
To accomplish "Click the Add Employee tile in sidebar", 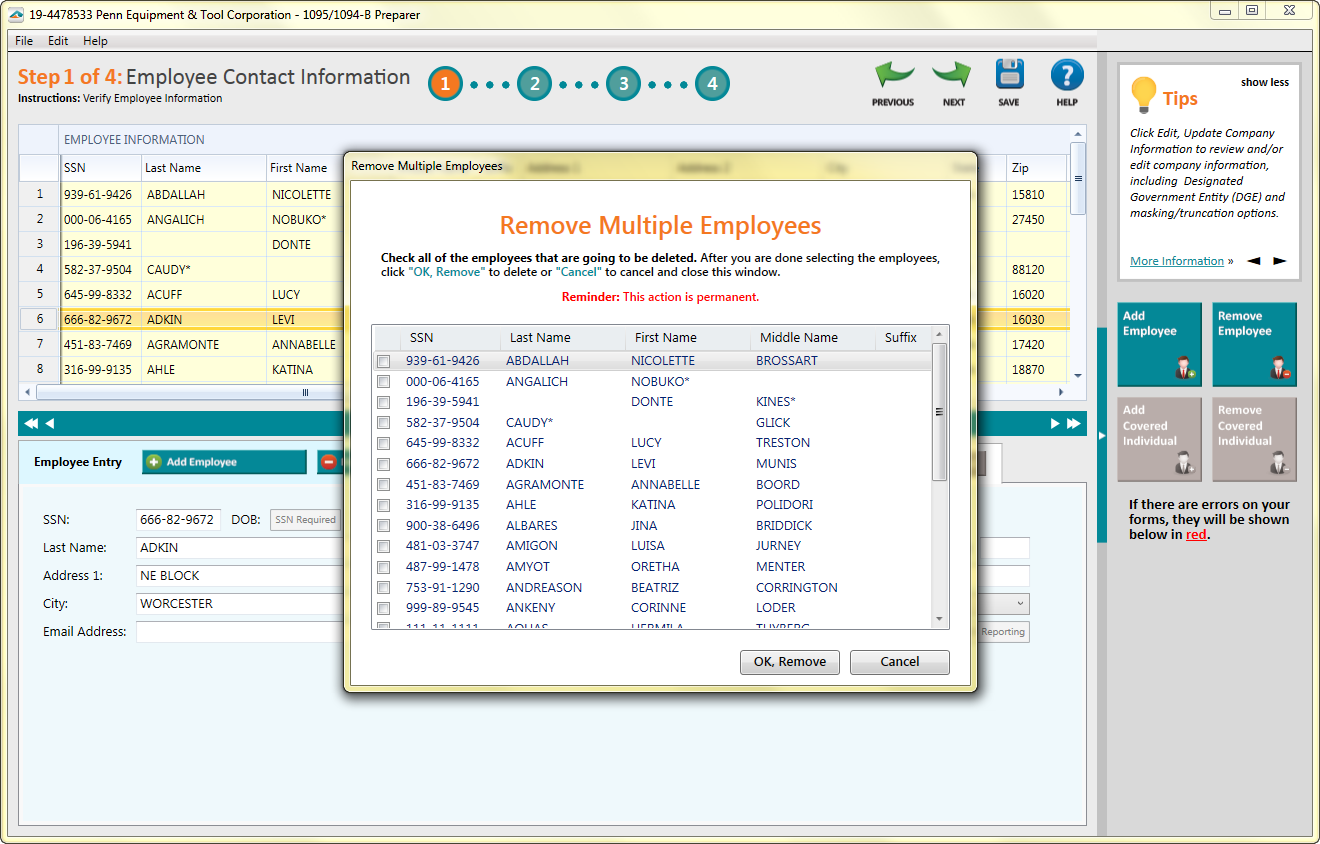I will [x=1159, y=344].
